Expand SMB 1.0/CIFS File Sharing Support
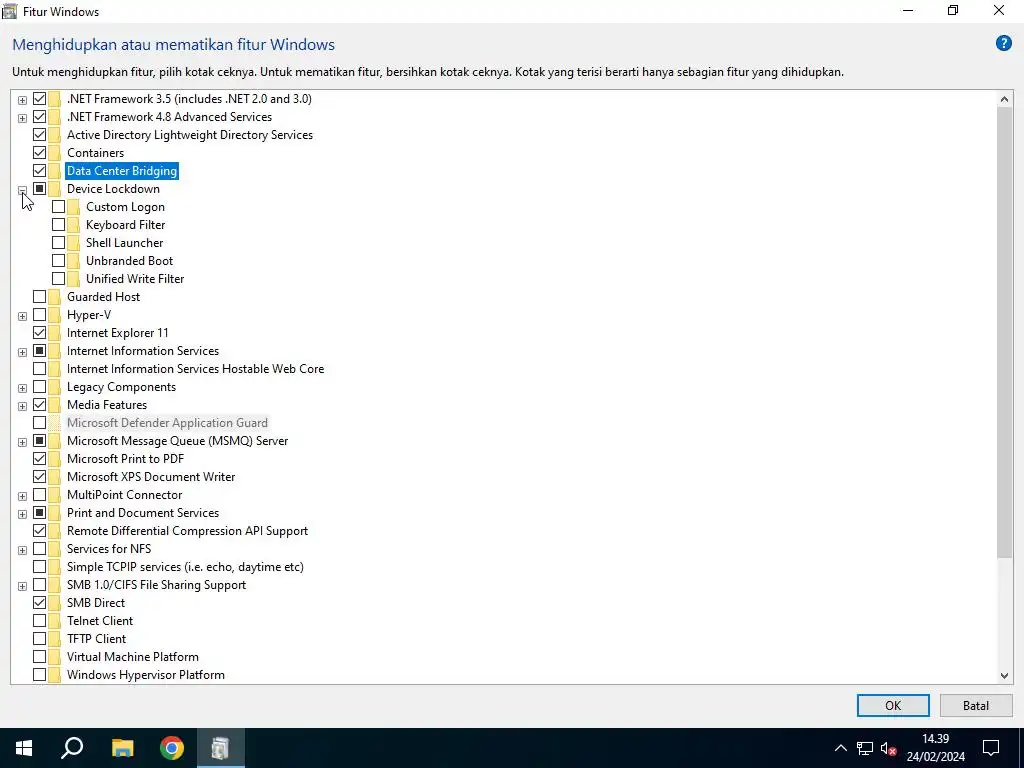The height and width of the screenshot is (768, 1024). click(22, 586)
